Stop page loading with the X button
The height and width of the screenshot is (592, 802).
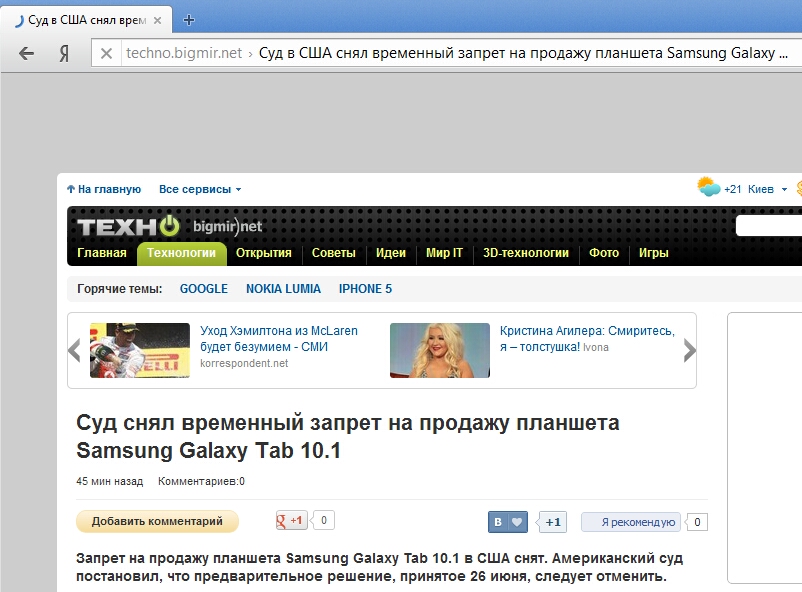click(106, 53)
